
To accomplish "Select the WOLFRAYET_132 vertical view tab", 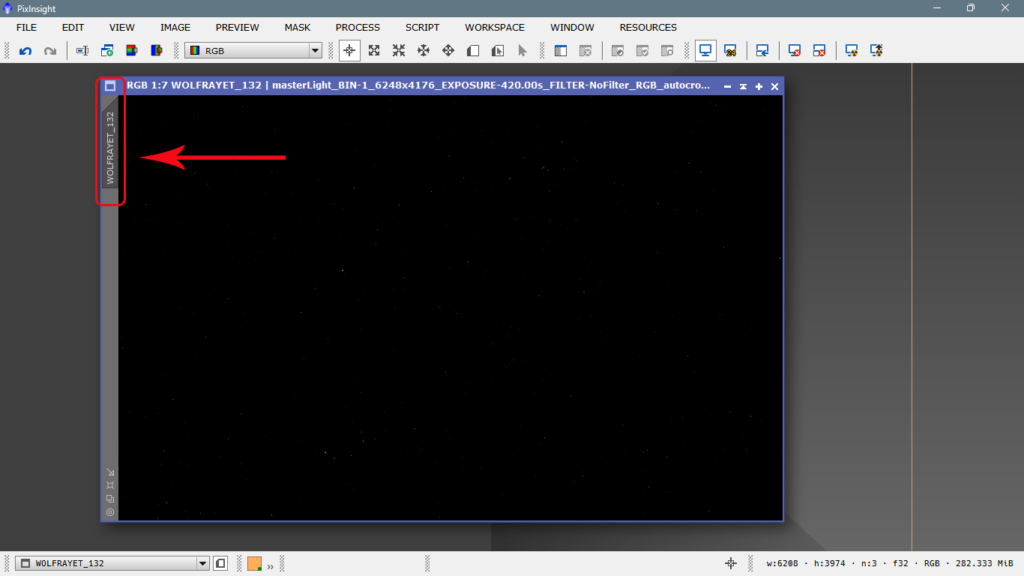I will click(x=110, y=148).
